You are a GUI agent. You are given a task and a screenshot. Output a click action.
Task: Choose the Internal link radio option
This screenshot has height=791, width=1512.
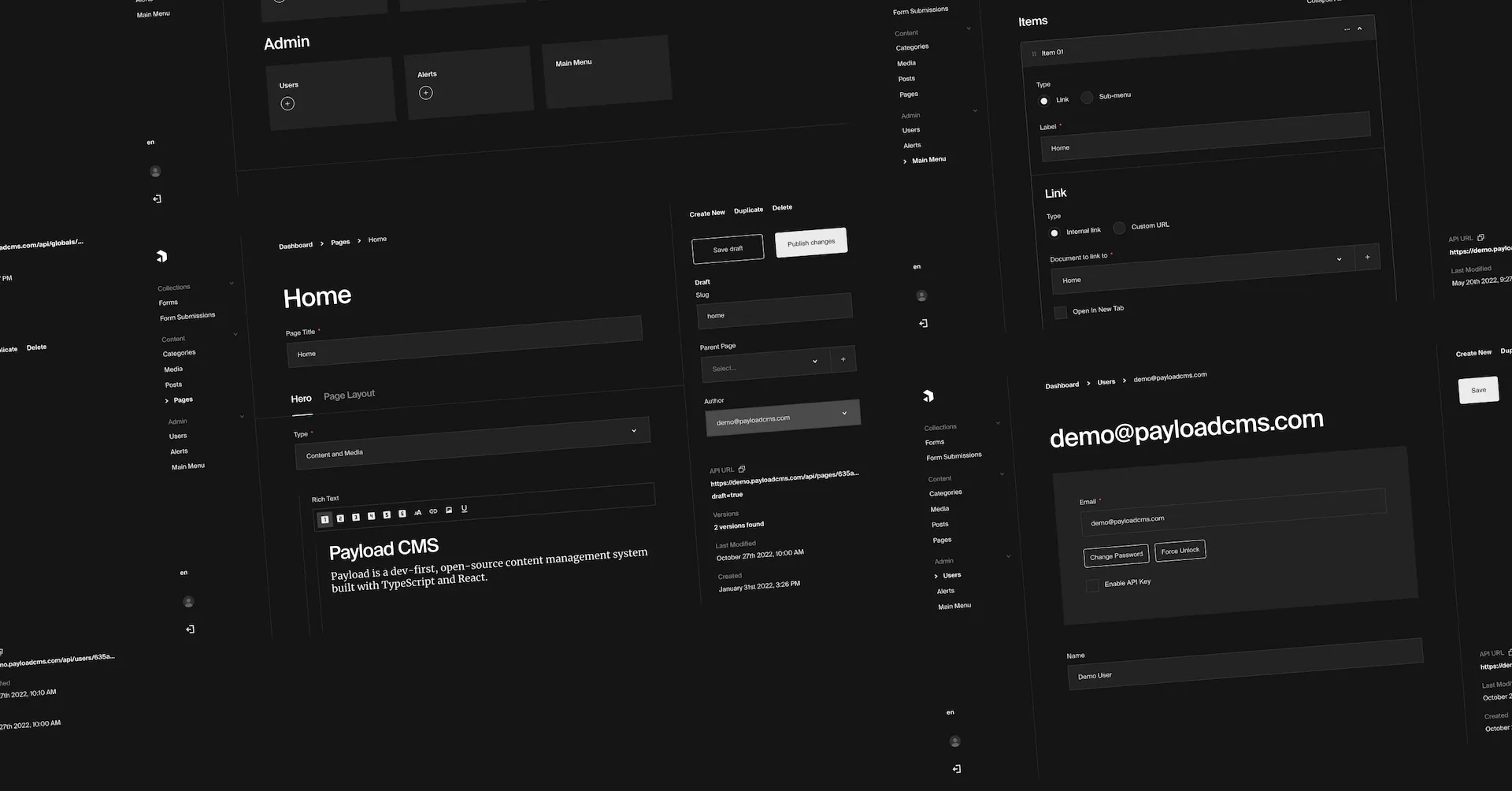pos(1054,233)
